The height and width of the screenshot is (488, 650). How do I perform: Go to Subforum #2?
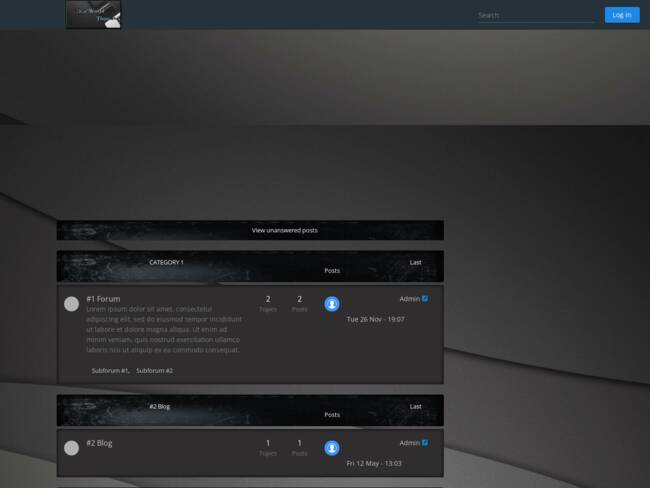click(155, 371)
